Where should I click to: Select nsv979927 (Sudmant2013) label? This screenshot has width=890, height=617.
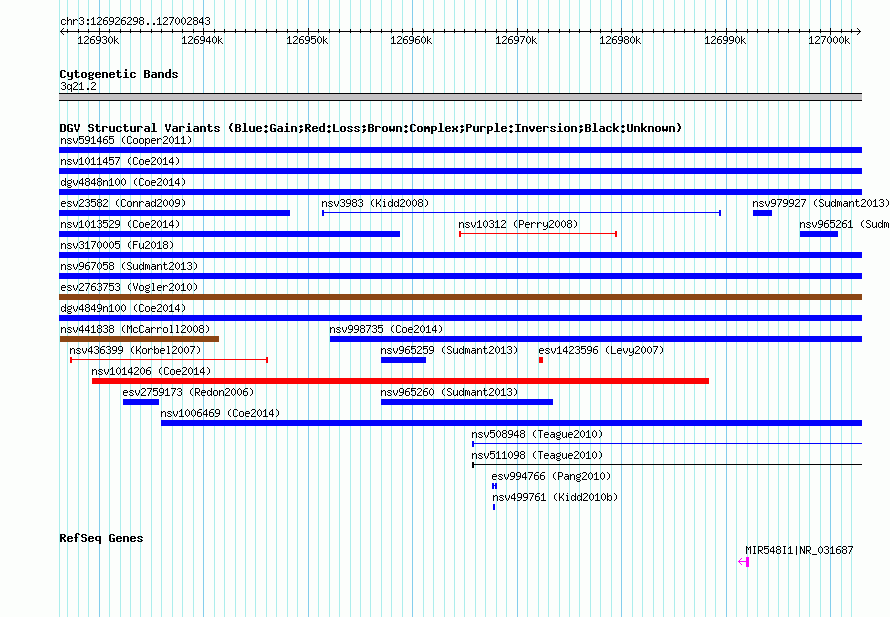821,203
